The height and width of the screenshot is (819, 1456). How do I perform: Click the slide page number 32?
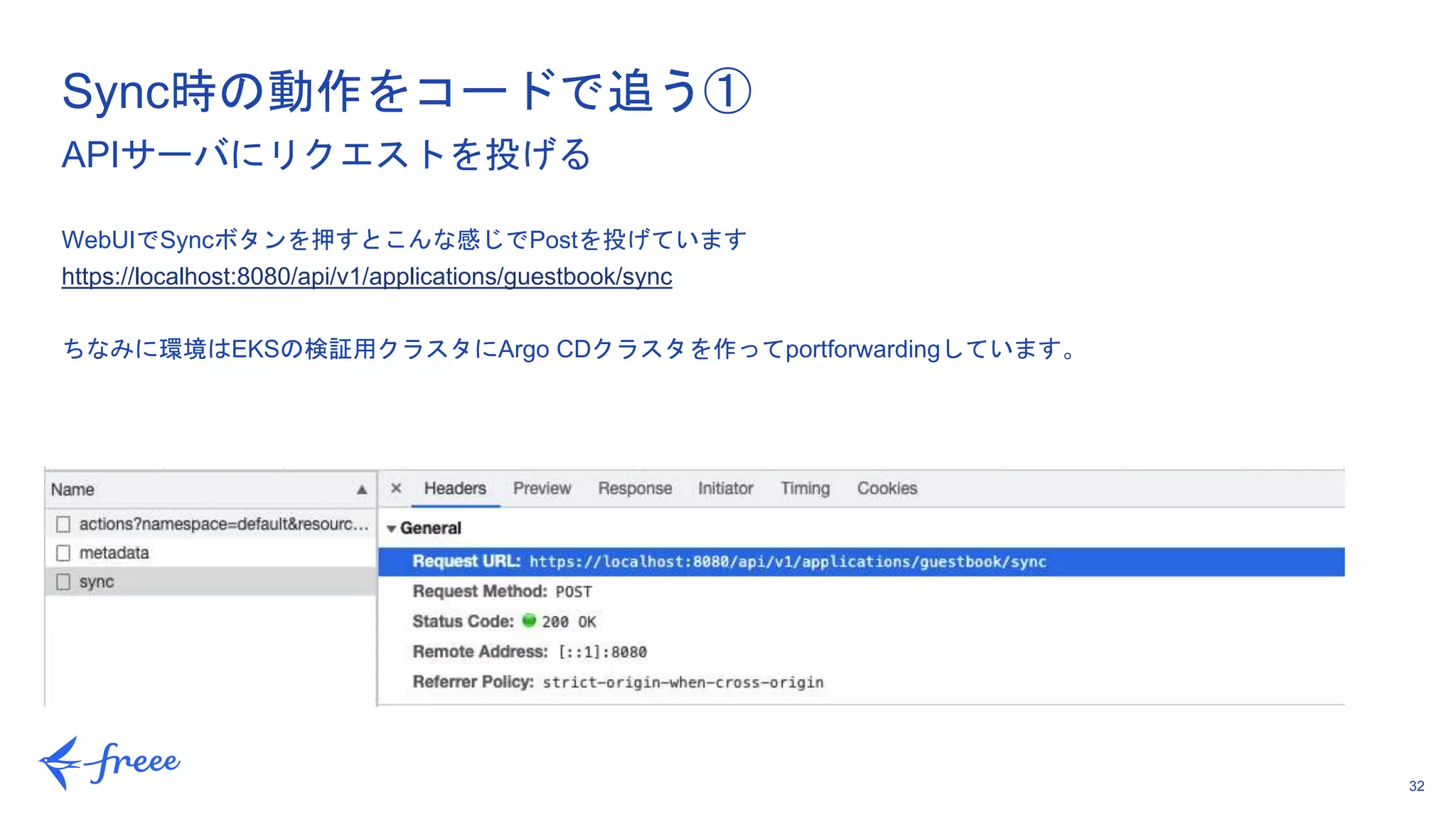point(1416,786)
